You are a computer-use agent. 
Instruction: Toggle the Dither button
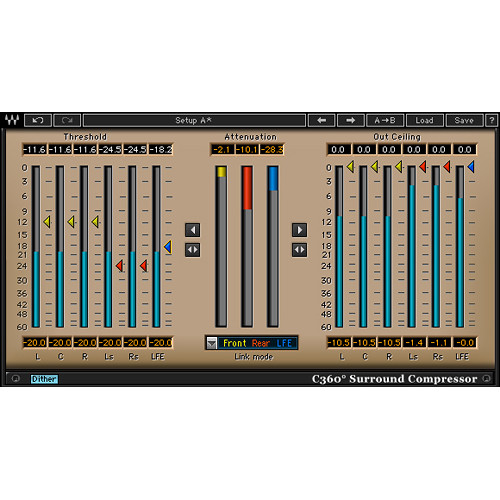pos(44,379)
